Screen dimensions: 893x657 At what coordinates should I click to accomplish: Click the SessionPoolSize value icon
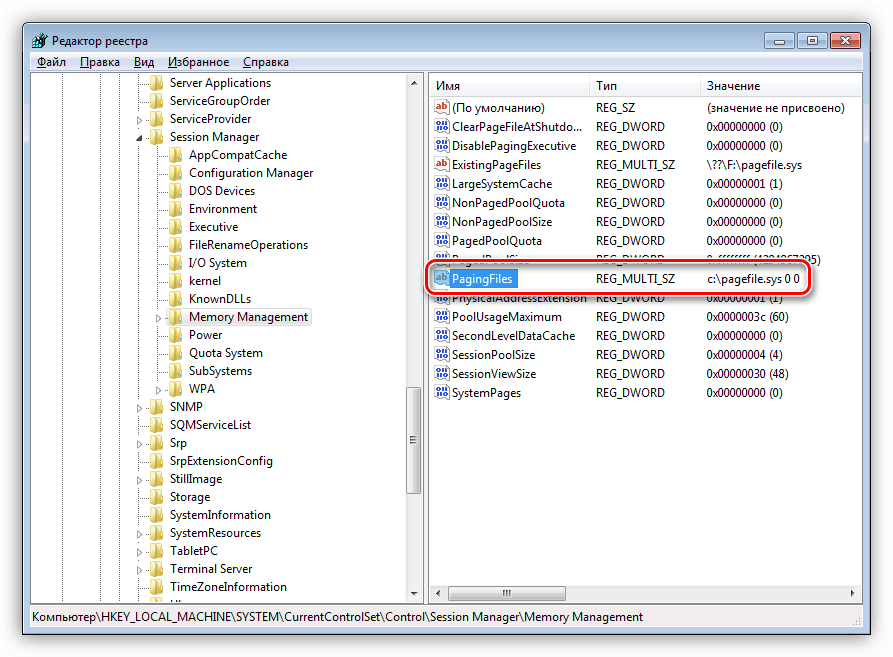[441, 355]
